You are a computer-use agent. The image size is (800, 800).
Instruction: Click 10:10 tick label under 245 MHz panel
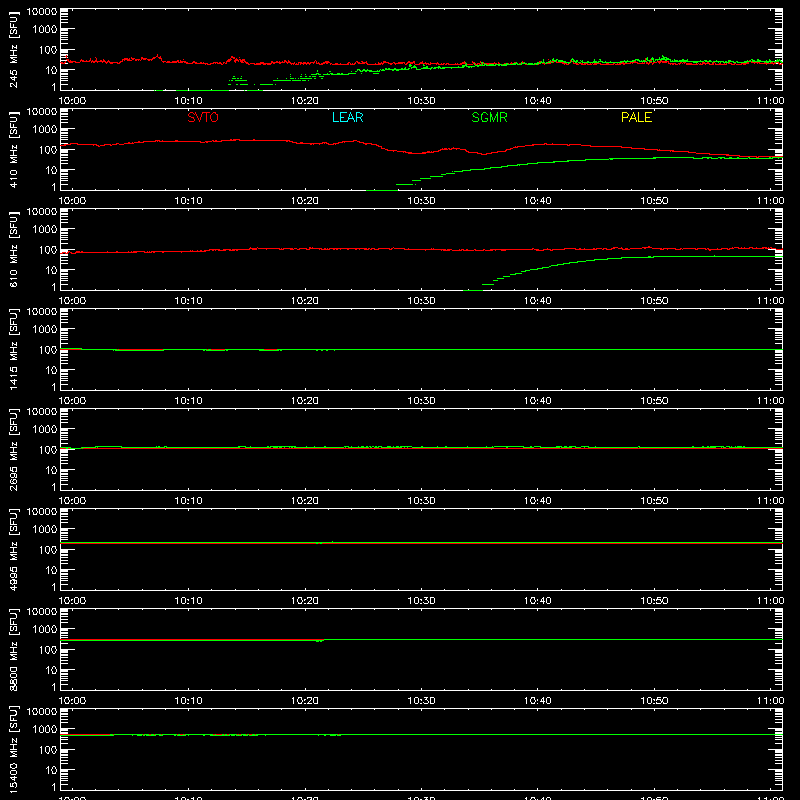coord(189,101)
